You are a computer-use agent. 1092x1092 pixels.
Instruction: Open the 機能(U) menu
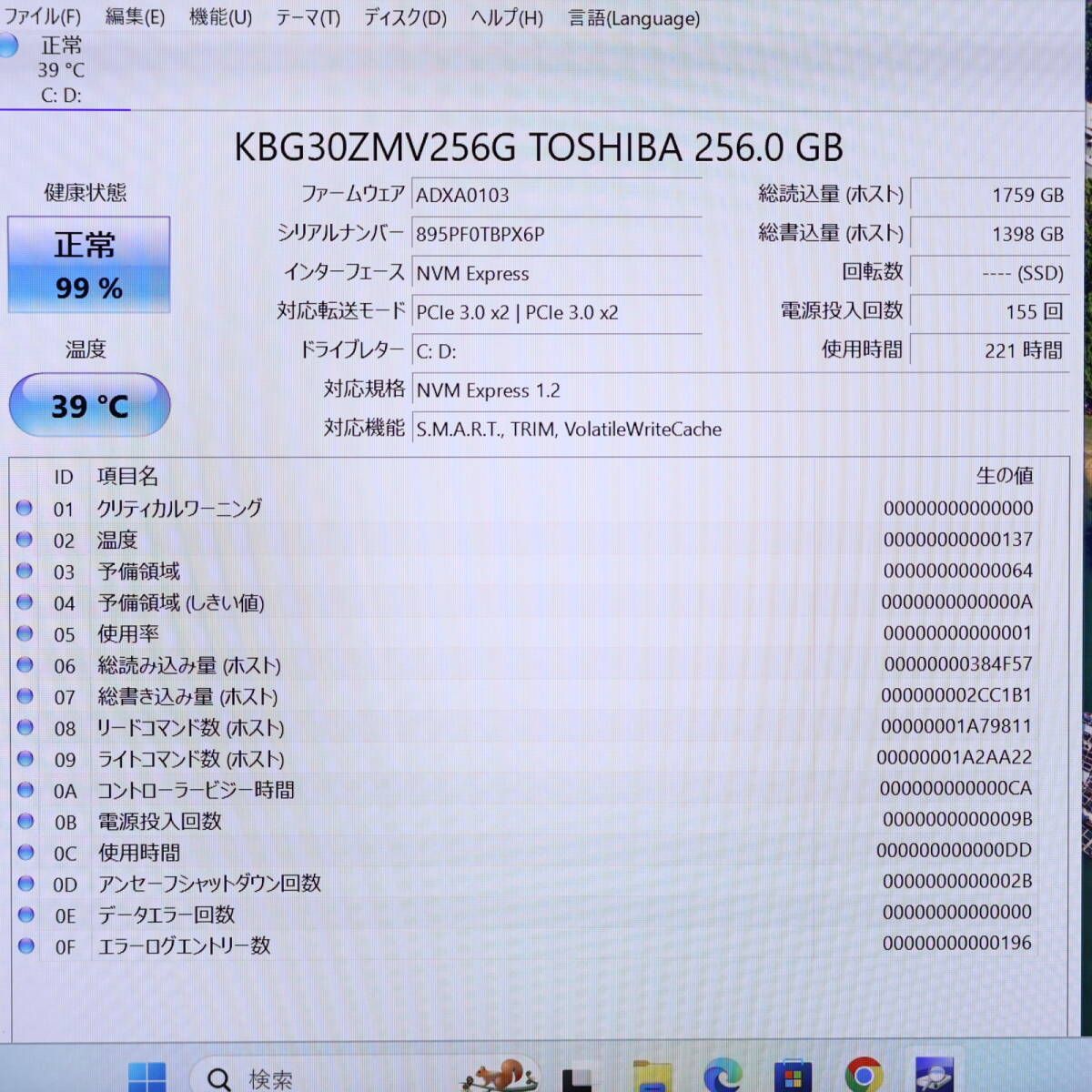pyautogui.click(x=220, y=17)
